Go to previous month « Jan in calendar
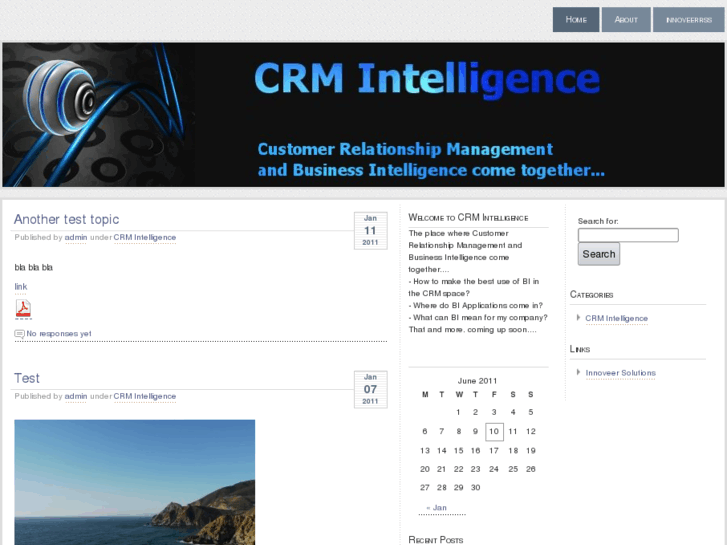This screenshot has width=727, height=545. point(436,508)
